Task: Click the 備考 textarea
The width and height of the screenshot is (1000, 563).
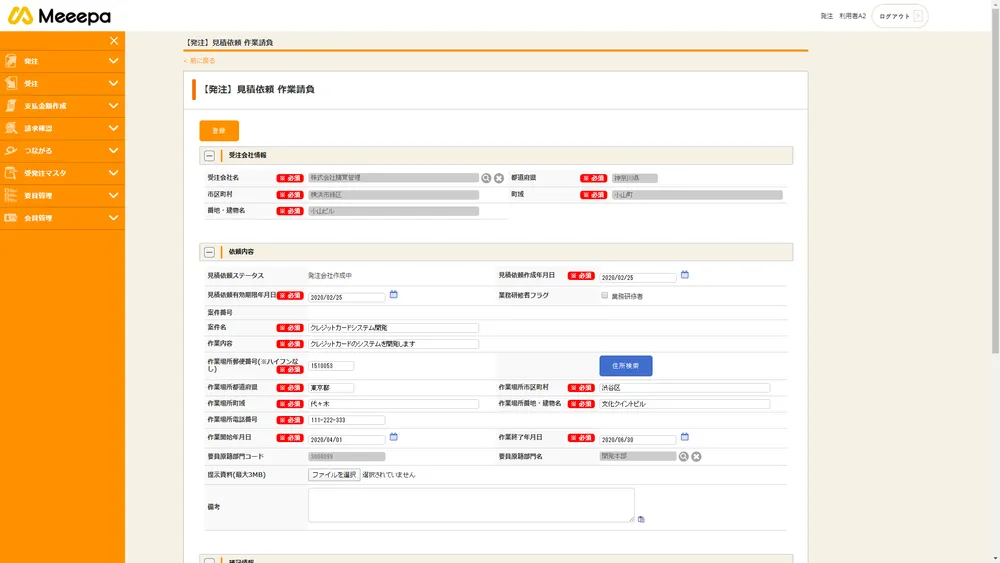Action: pyautogui.click(x=471, y=505)
